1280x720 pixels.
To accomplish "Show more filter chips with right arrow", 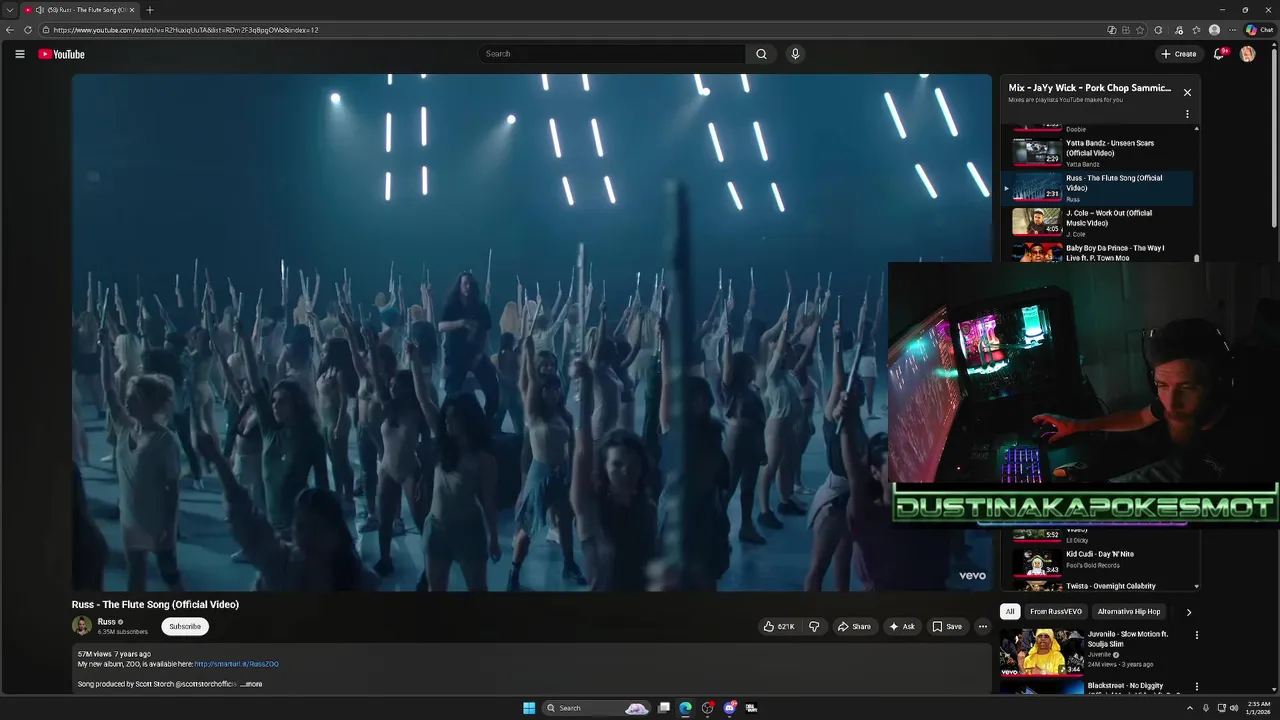I will 1188,611.
